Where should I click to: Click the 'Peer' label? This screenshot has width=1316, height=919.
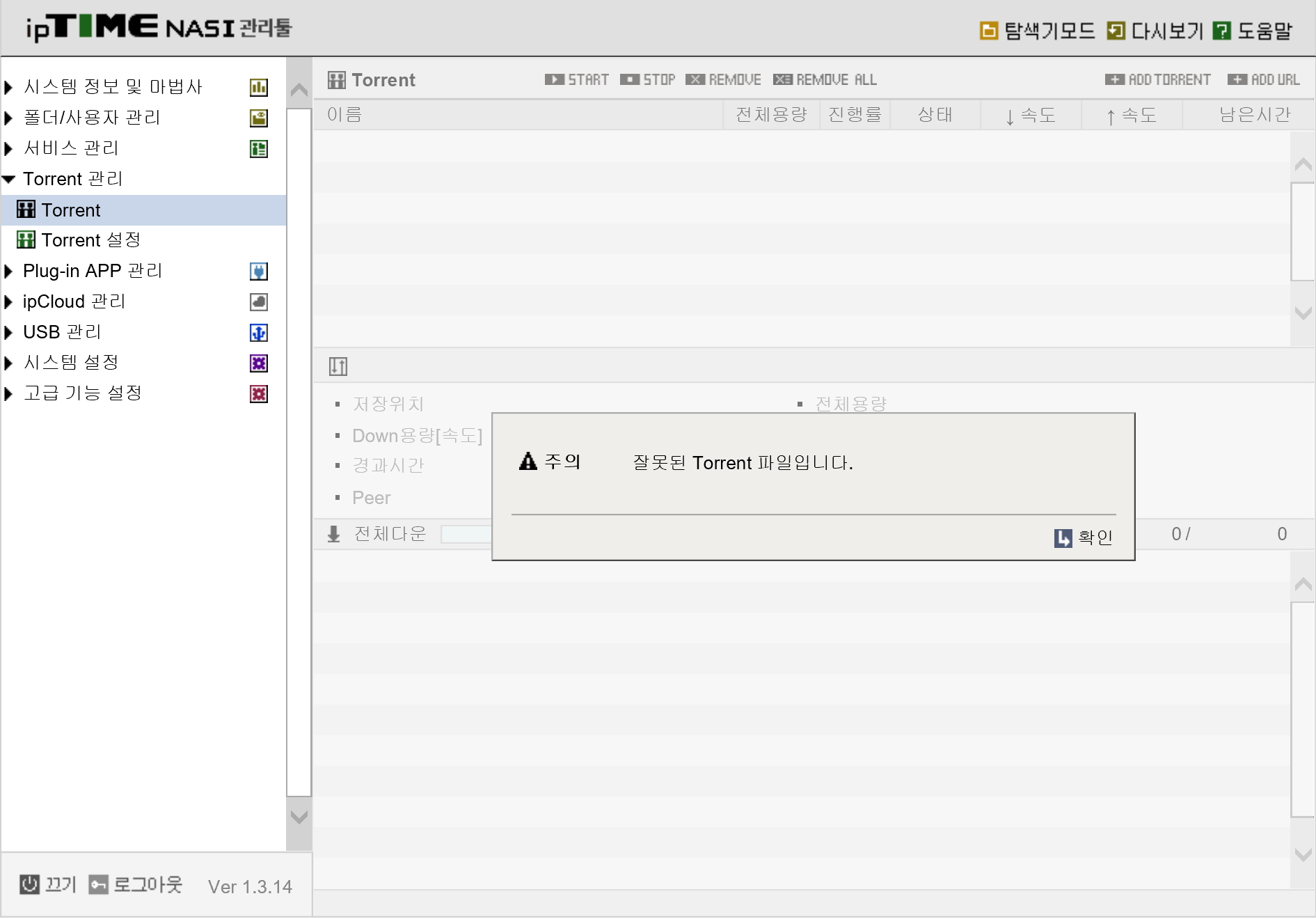point(372,498)
